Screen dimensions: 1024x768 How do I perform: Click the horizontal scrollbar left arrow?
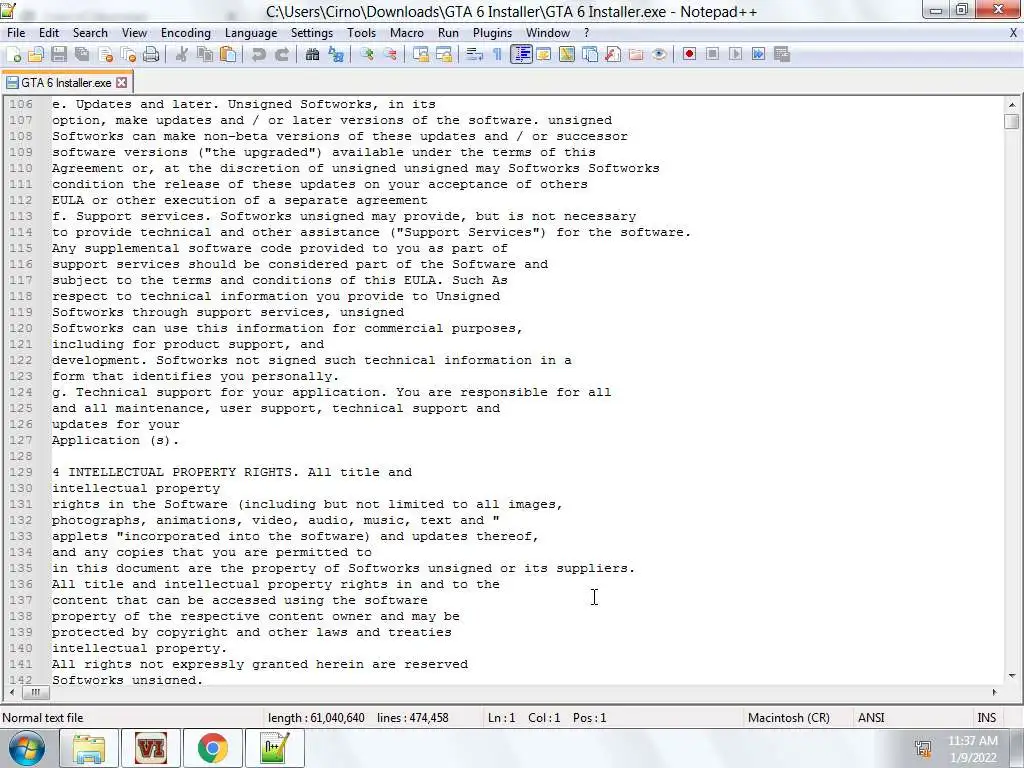pos(12,692)
